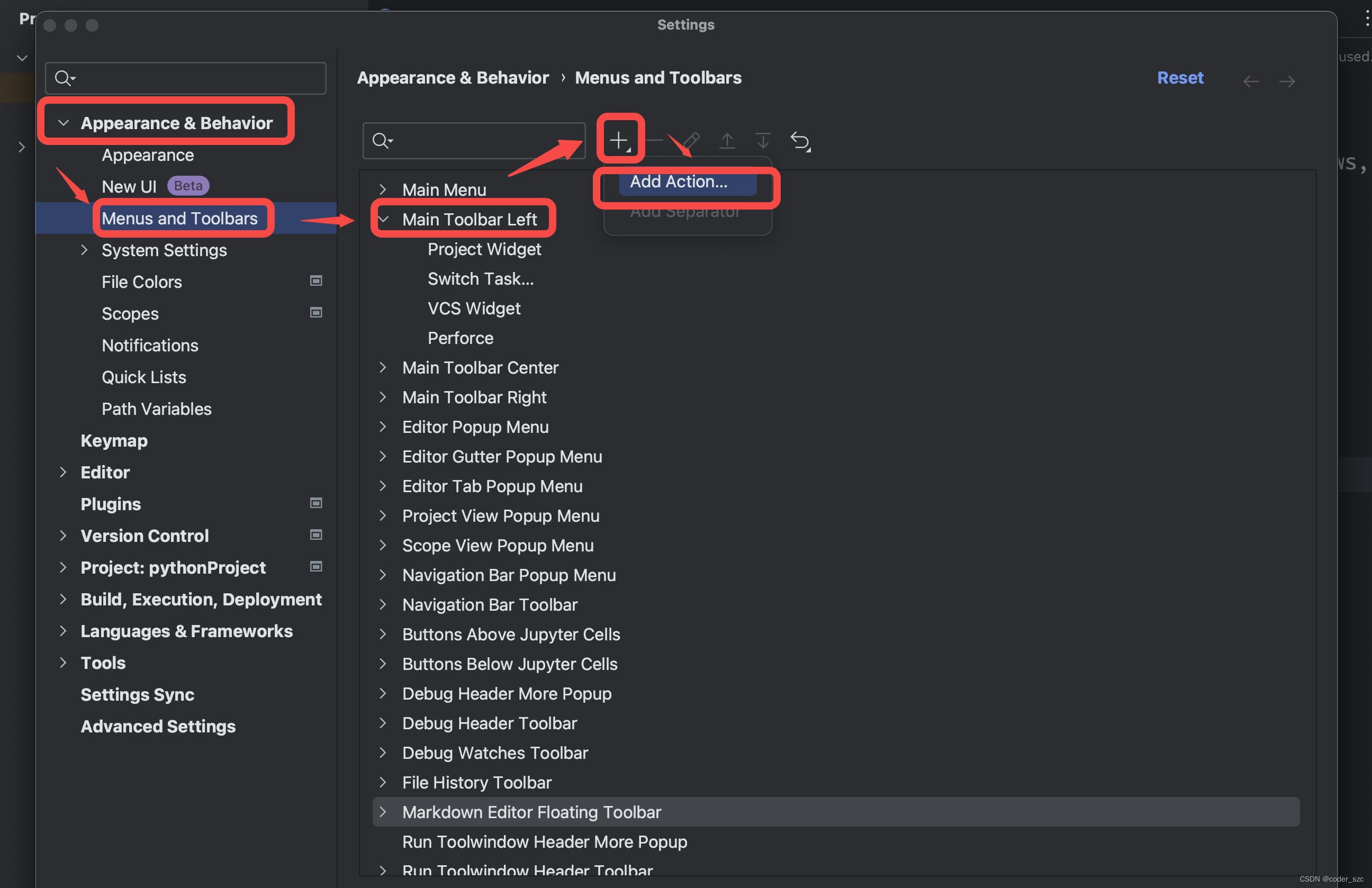Click the Reset link
The width and height of the screenshot is (1372, 888).
[1179, 78]
